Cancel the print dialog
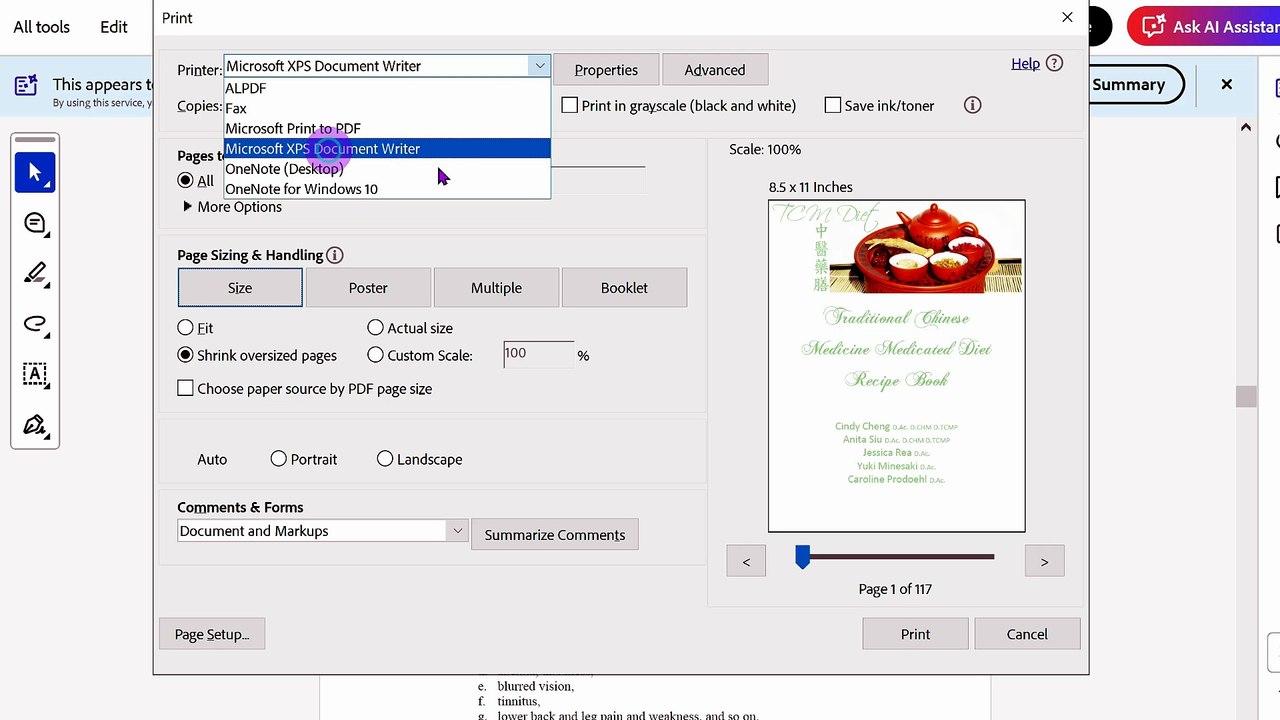 tap(1027, 634)
